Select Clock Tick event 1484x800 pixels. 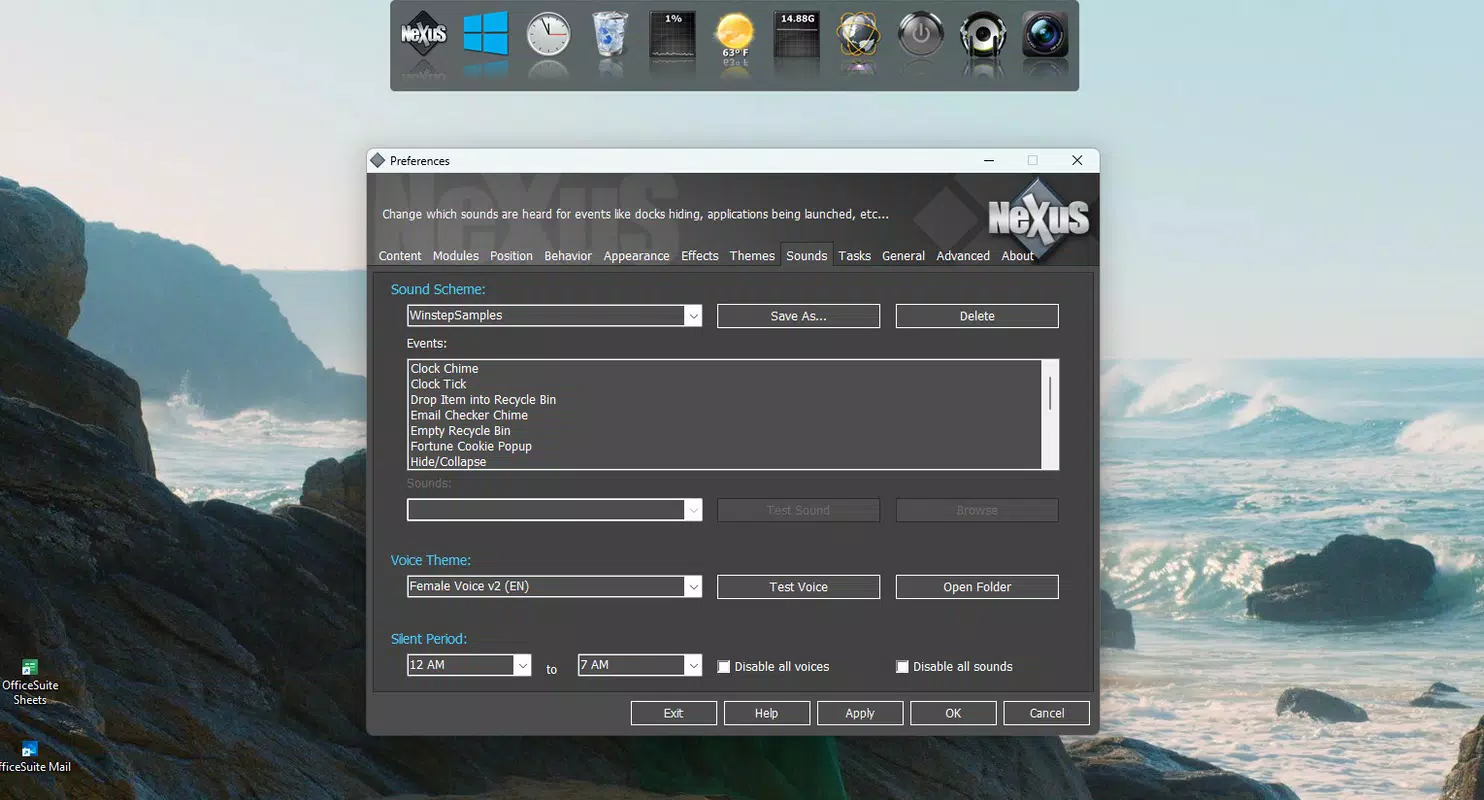724,384
